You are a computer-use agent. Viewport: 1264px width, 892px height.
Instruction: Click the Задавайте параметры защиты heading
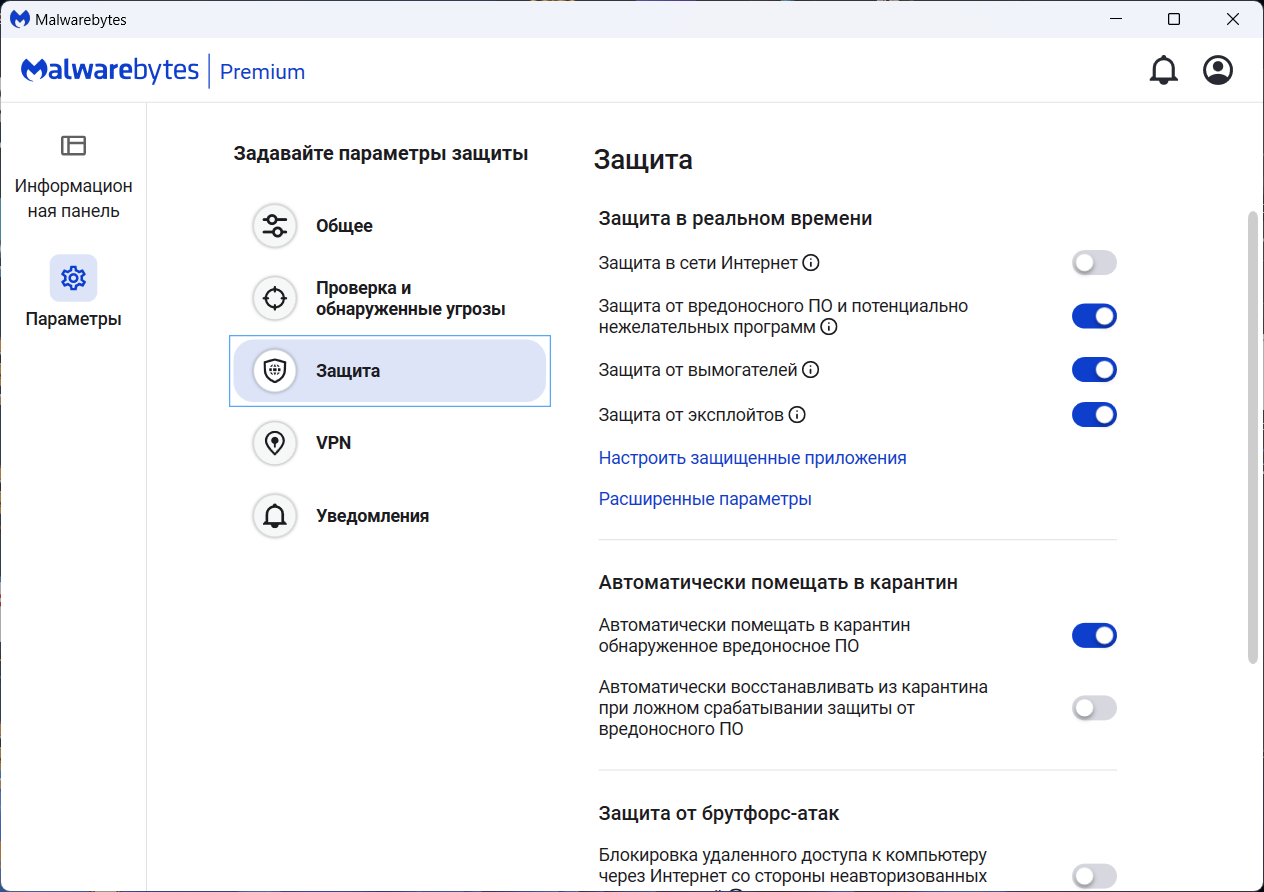pyautogui.click(x=381, y=154)
